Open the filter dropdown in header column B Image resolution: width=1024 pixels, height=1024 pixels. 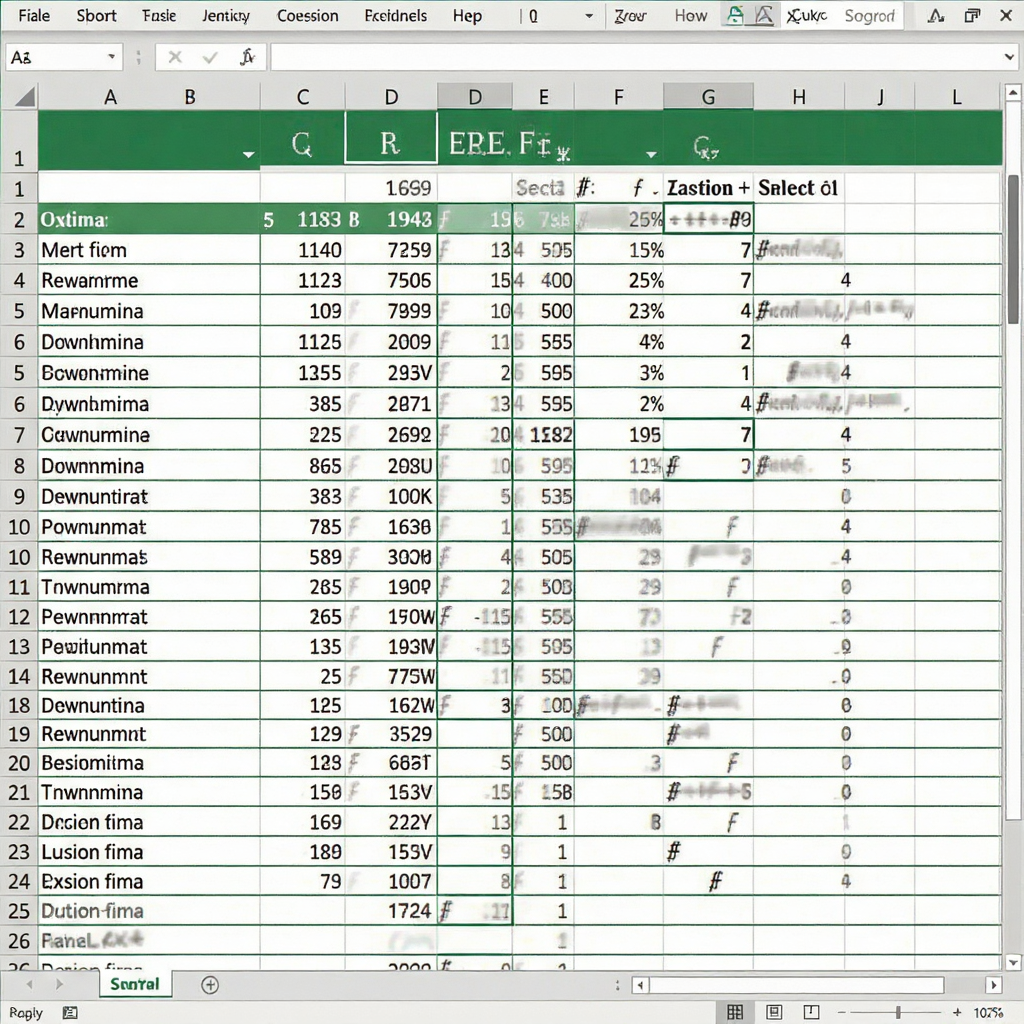(248, 155)
